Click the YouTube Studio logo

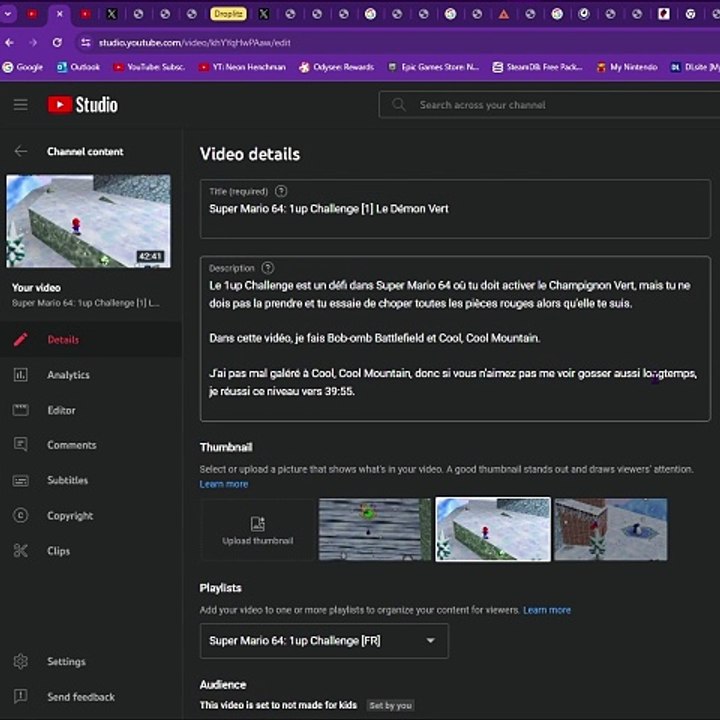click(83, 105)
